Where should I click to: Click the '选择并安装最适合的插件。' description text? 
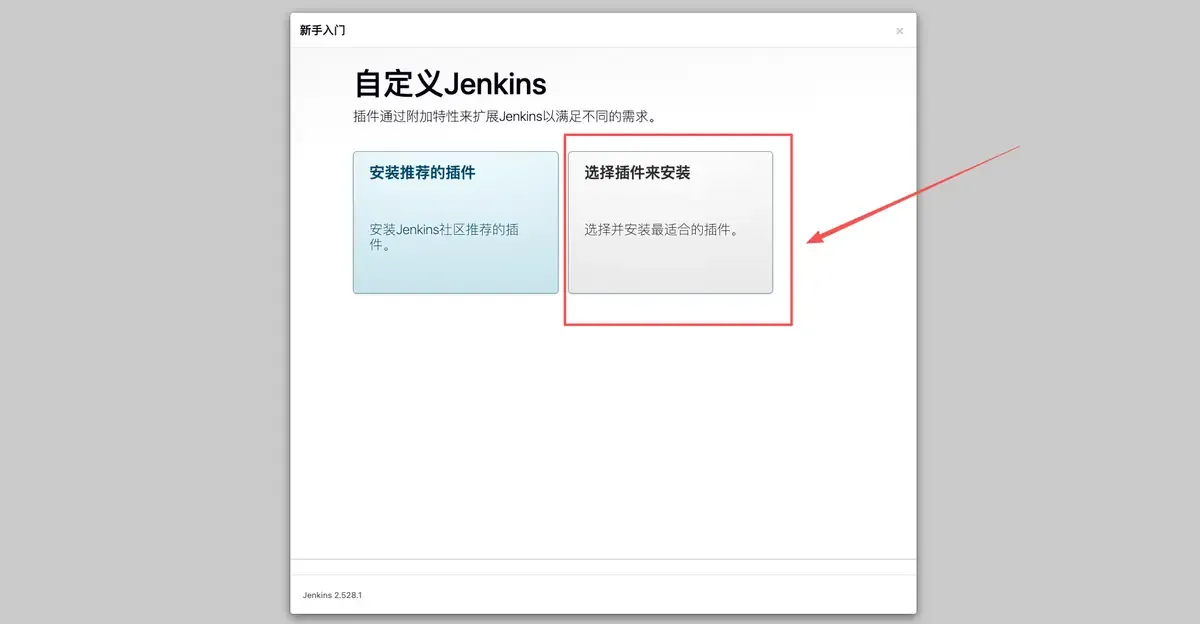click(661, 230)
